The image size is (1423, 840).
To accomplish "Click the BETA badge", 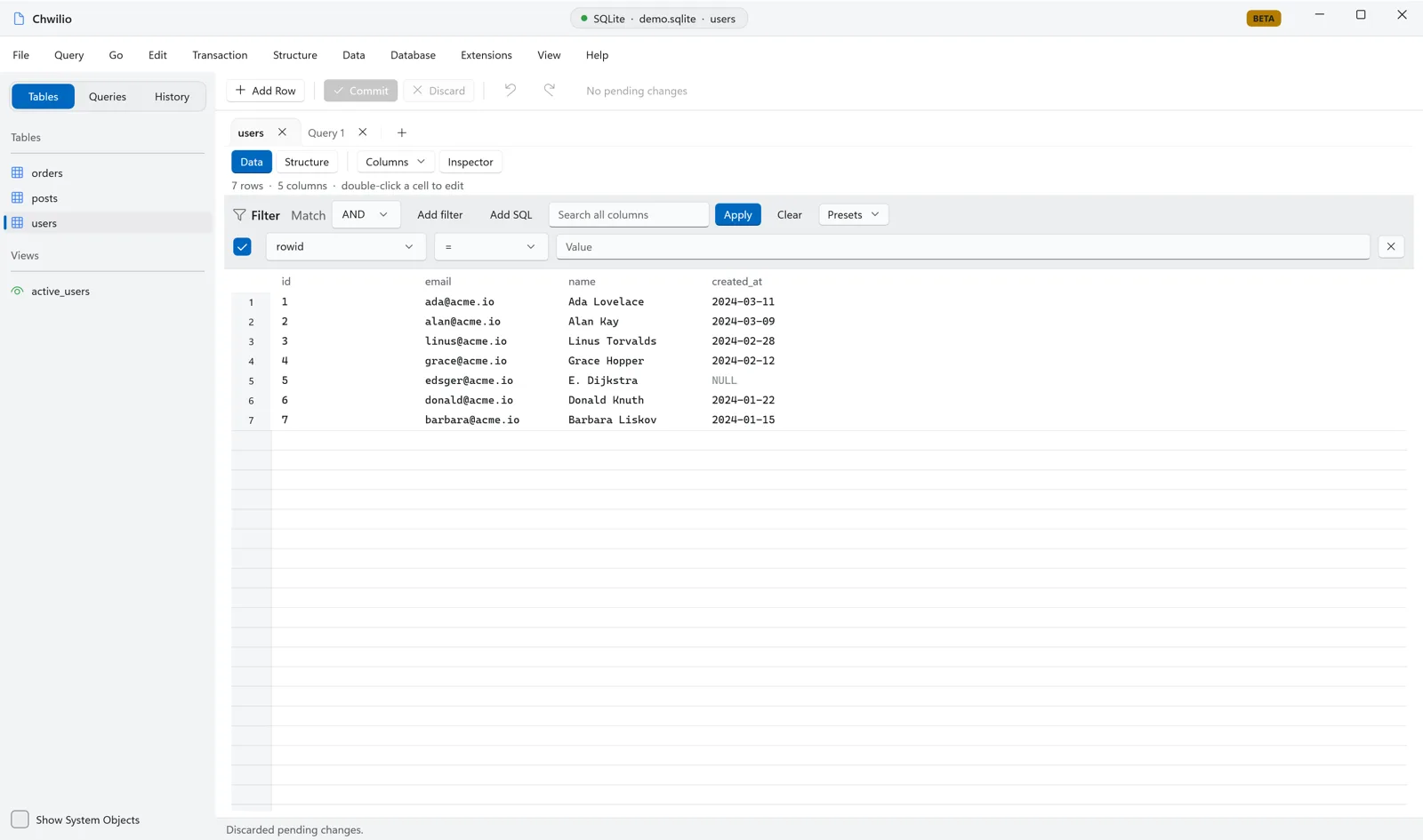I will 1264,19.
